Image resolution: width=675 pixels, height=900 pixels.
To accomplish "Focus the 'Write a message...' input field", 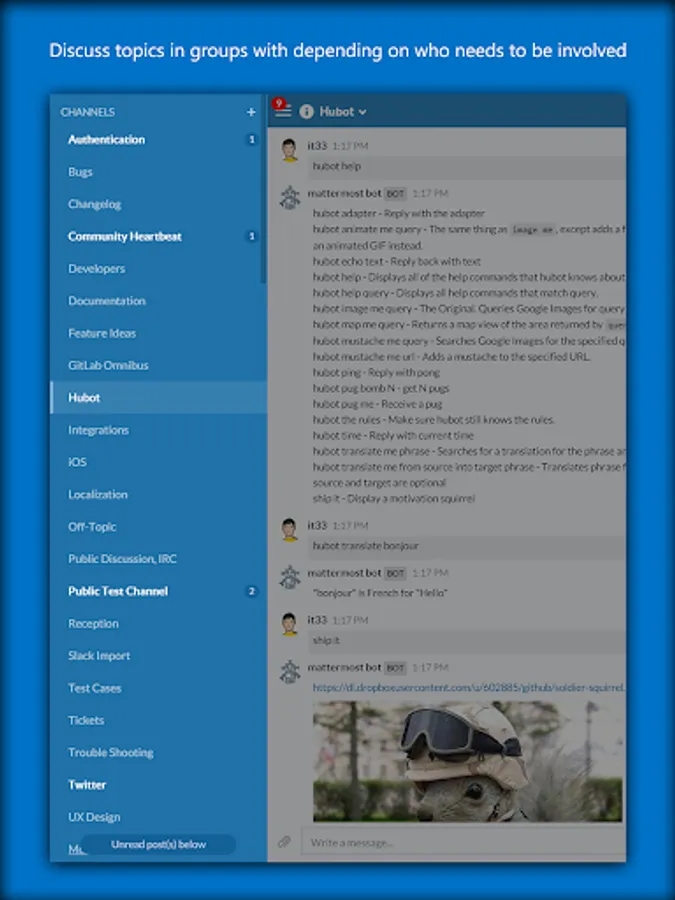I will click(x=464, y=843).
